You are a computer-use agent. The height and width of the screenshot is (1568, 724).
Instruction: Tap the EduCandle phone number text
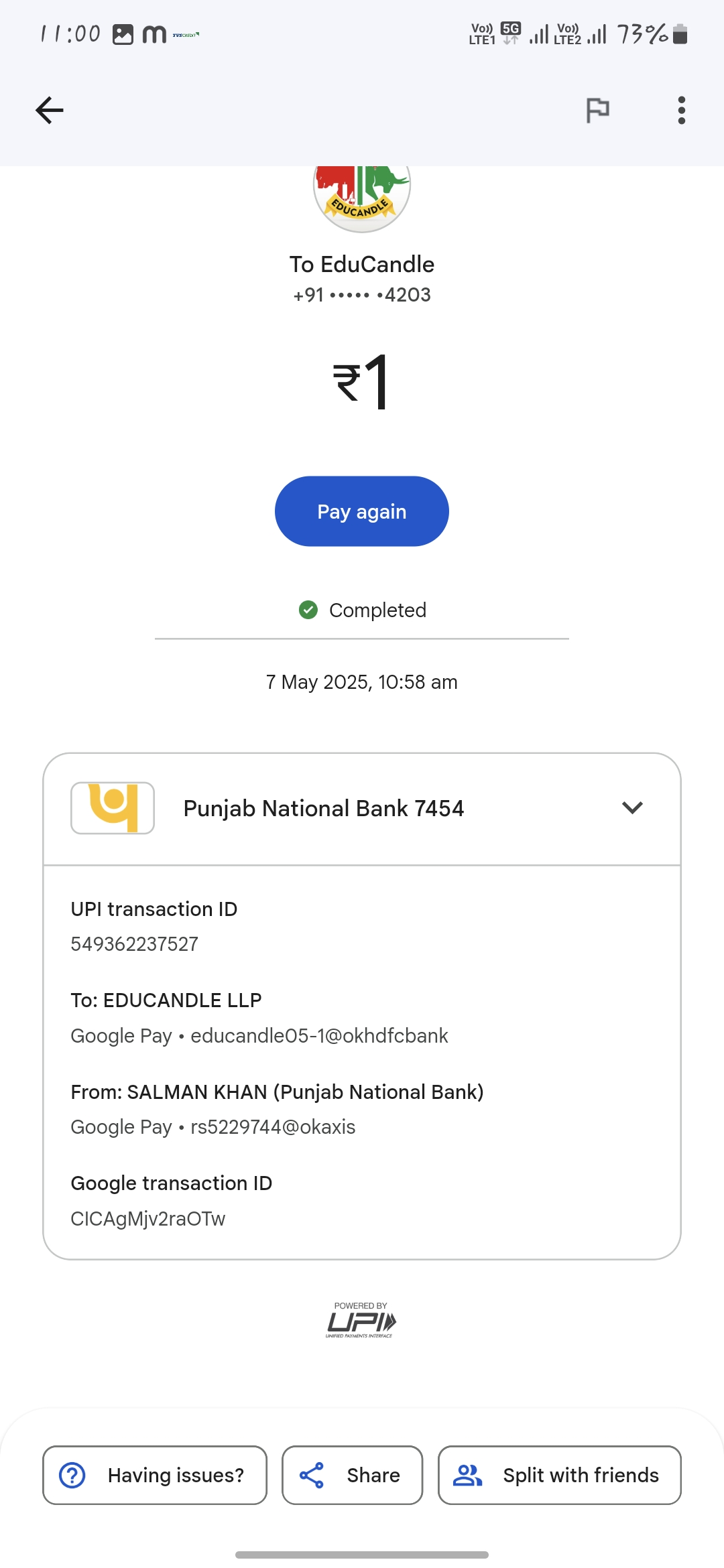pyautogui.click(x=362, y=295)
